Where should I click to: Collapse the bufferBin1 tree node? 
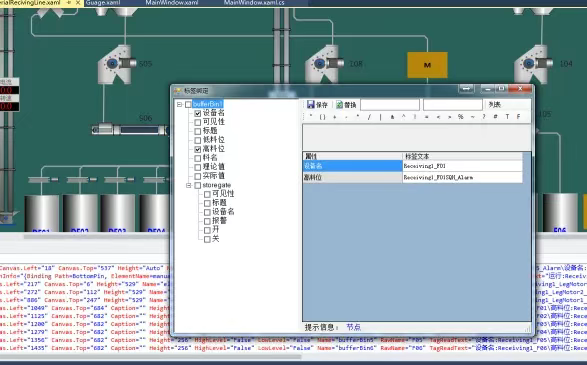[180, 104]
